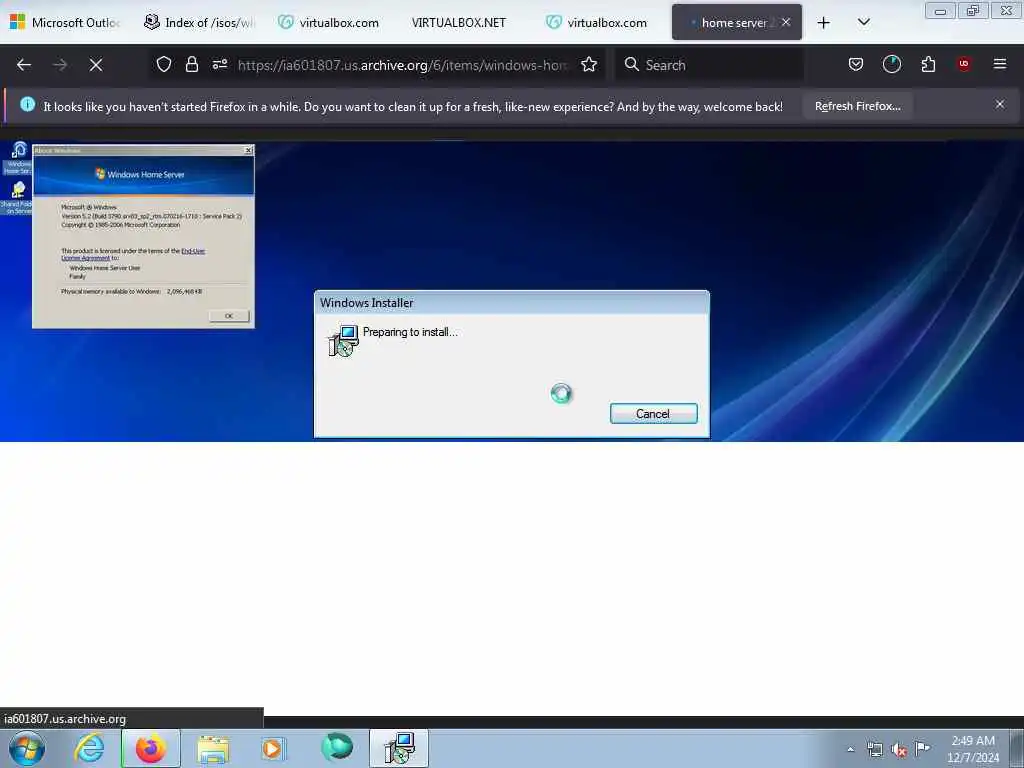Stop loading the page with the X button
The width and height of the screenshot is (1024, 768).
(96, 65)
